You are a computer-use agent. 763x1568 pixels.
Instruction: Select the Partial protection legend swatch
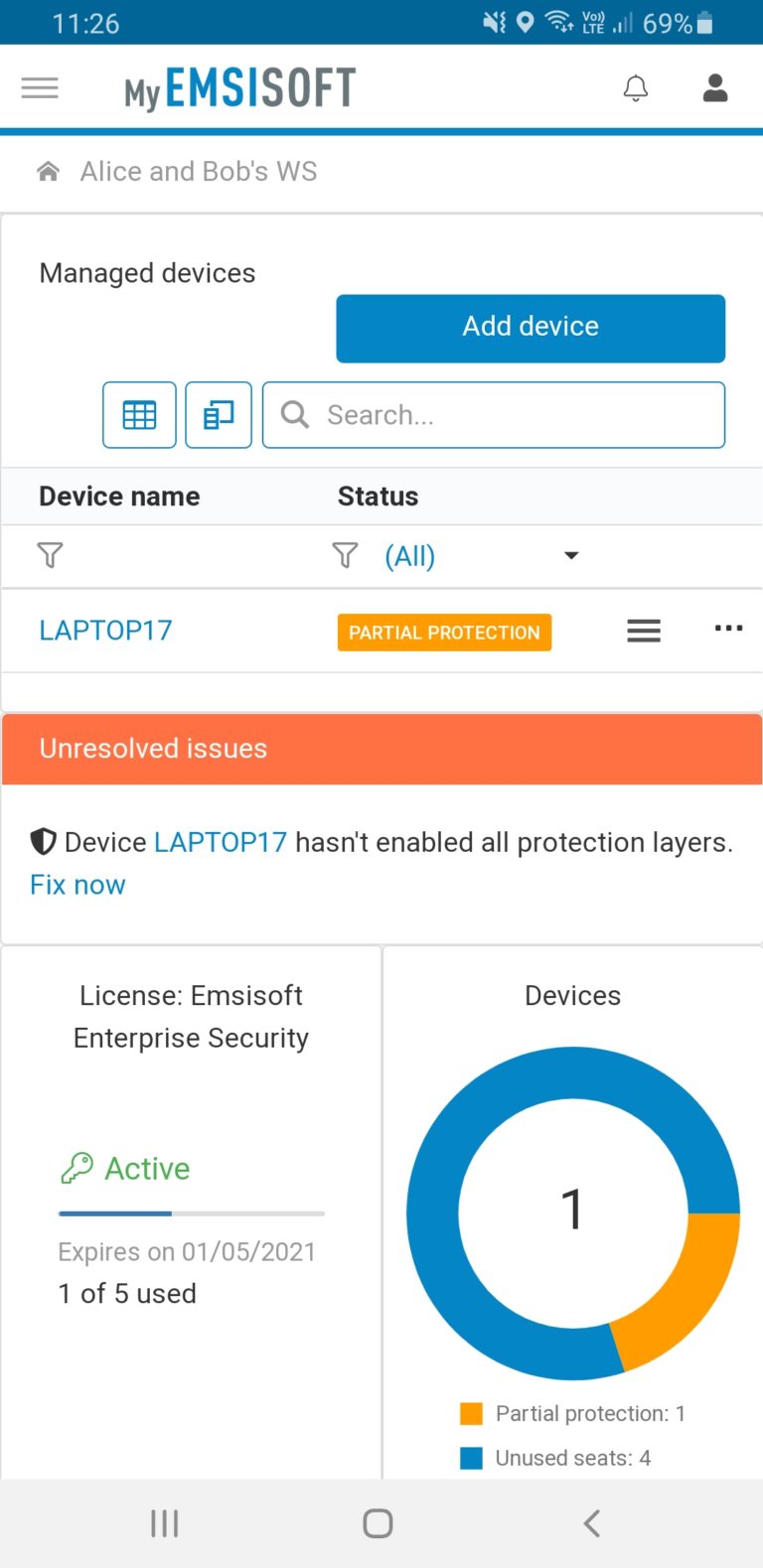tap(469, 1413)
